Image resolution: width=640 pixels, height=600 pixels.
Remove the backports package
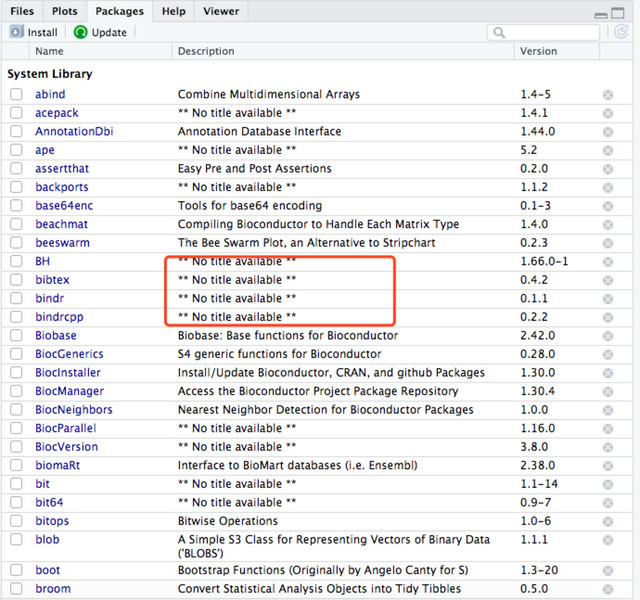608,188
